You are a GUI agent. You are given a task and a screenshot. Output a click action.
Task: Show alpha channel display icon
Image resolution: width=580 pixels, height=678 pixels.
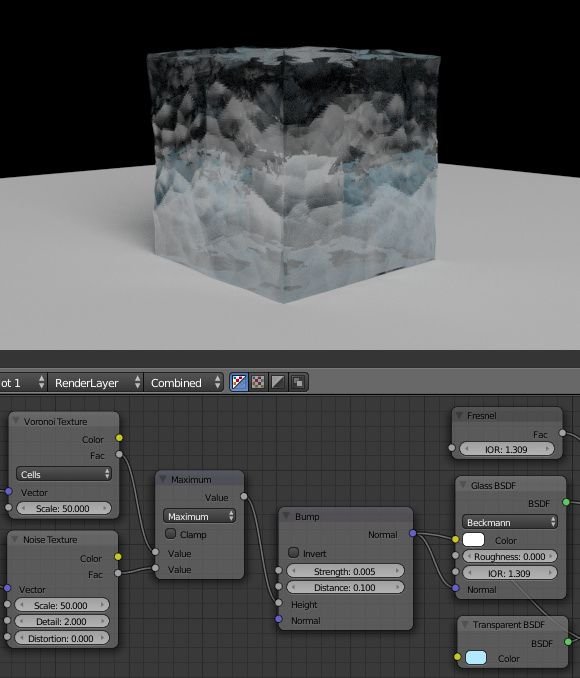[278, 382]
